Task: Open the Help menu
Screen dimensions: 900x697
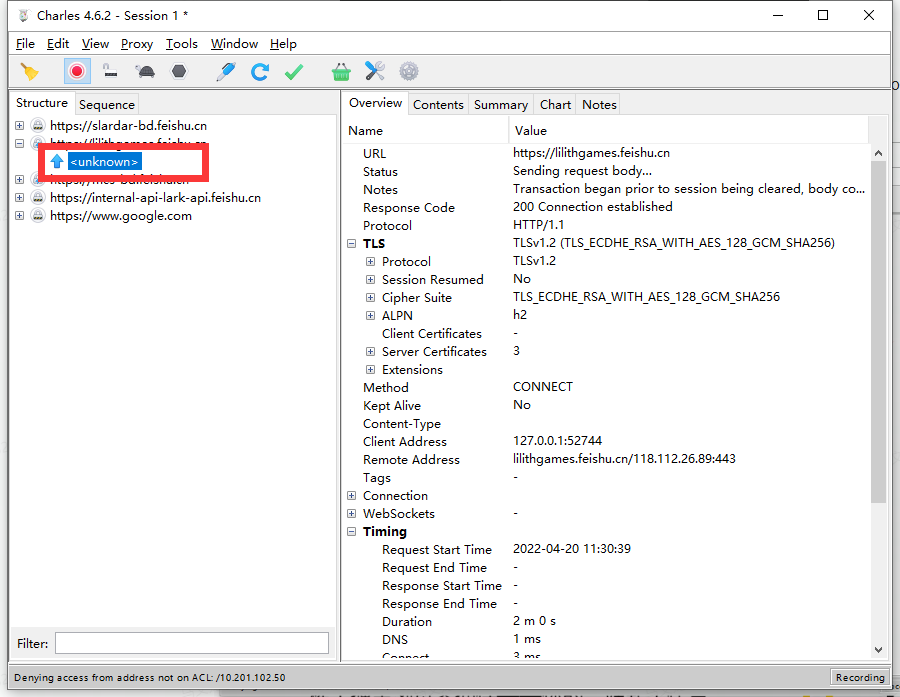Action: click(284, 44)
